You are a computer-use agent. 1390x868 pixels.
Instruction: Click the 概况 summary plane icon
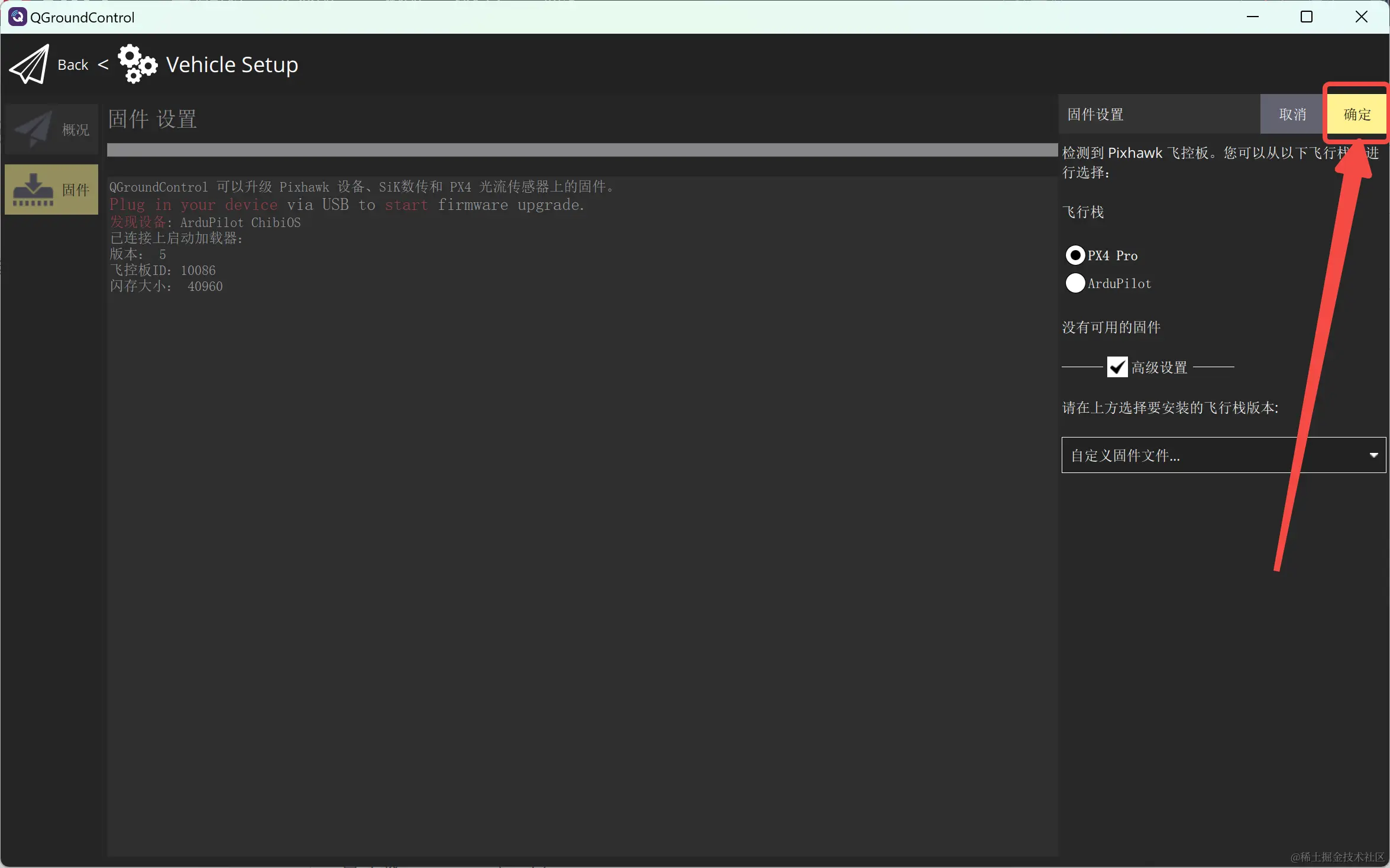[33, 129]
